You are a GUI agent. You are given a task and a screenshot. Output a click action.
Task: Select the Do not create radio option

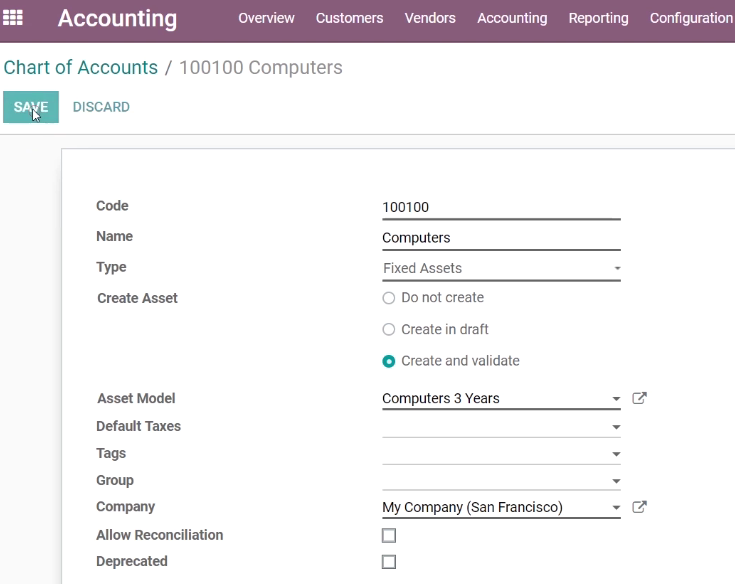[x=389, y=298]
